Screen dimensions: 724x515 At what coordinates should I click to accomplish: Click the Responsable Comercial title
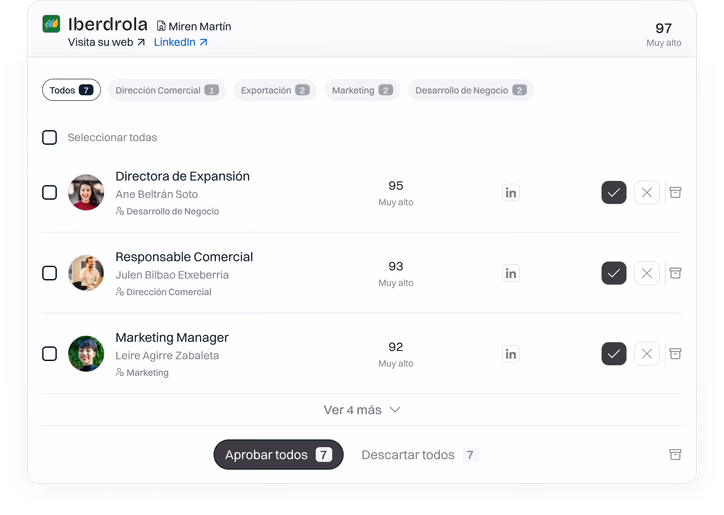[184, 257]
